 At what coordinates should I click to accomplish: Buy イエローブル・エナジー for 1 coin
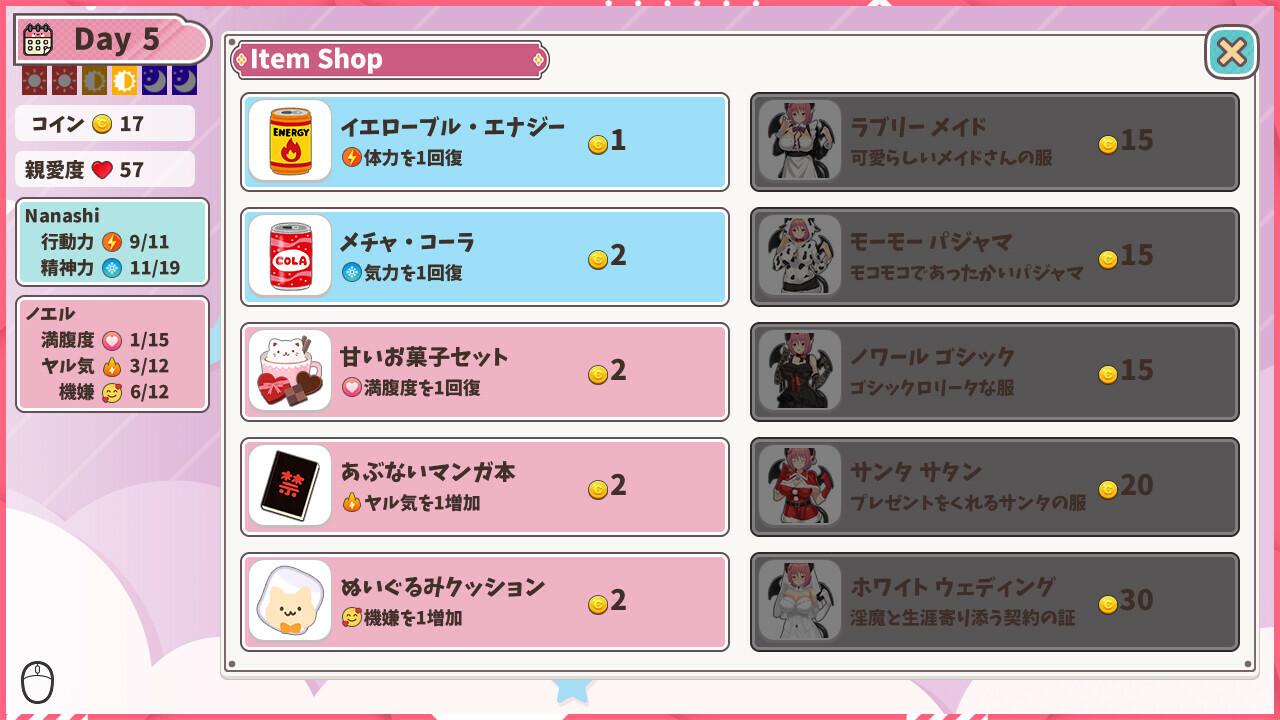pyautogui.click(x=485, y=141)
